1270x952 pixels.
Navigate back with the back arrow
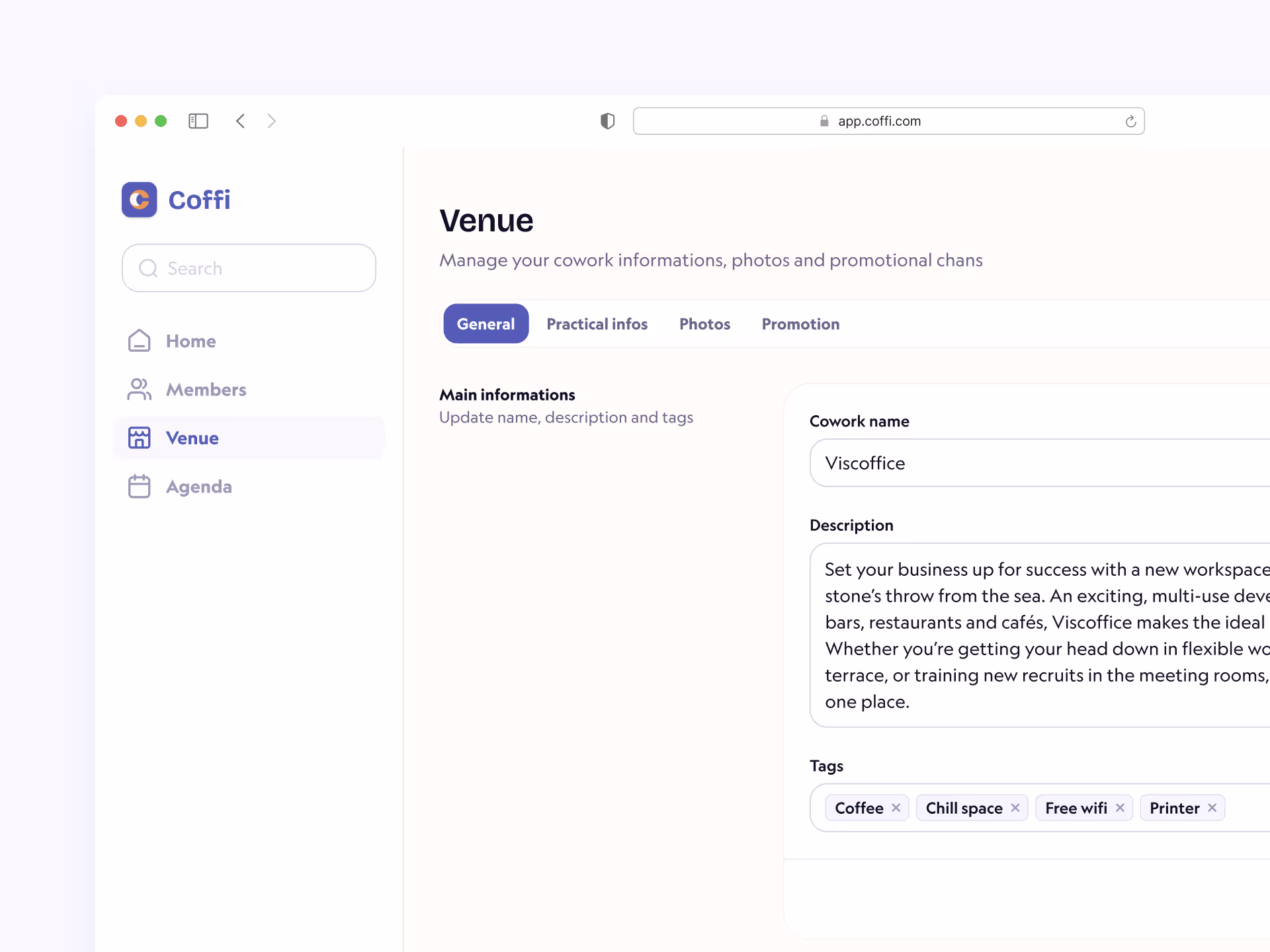(240, 121)
